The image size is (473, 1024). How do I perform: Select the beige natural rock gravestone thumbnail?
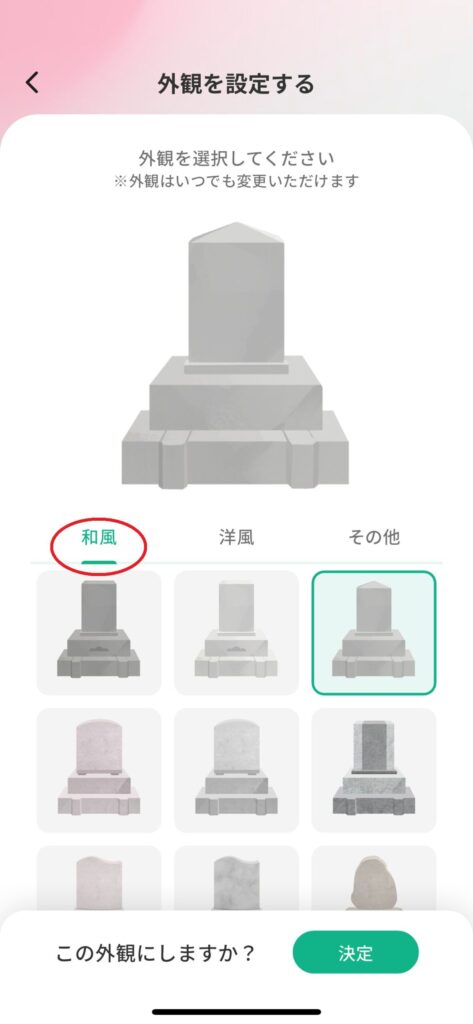coord(374,878)
